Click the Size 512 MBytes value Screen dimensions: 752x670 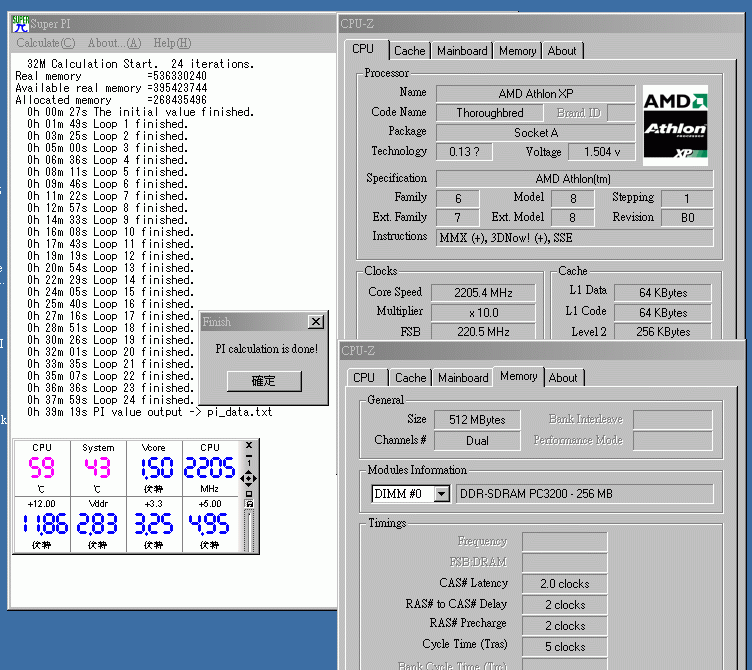tap(477, 420)
